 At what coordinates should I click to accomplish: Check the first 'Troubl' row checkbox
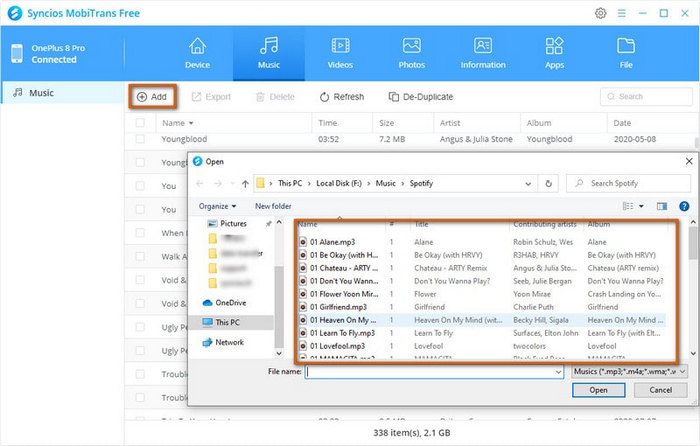click(140, 374)
